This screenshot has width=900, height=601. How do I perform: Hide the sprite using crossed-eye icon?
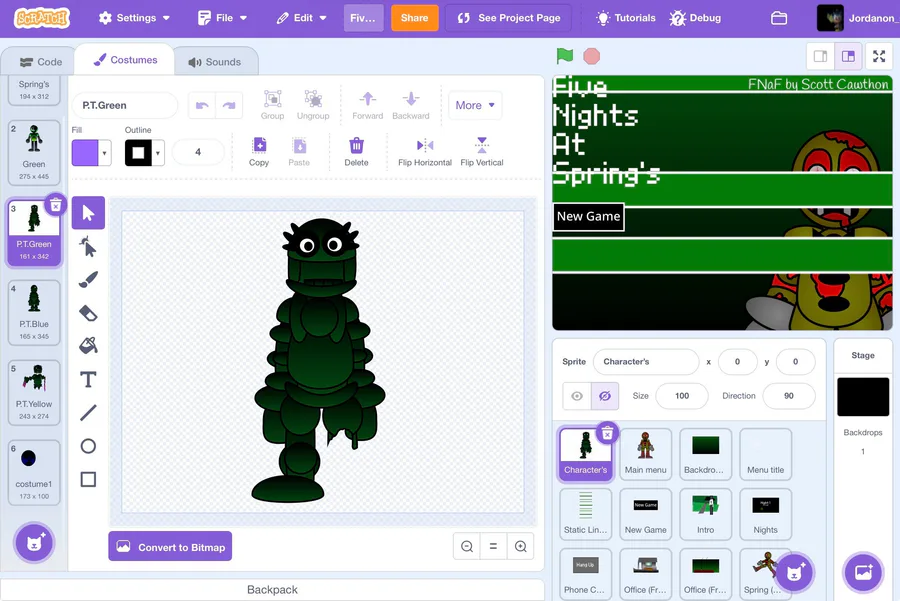[605, 396]
